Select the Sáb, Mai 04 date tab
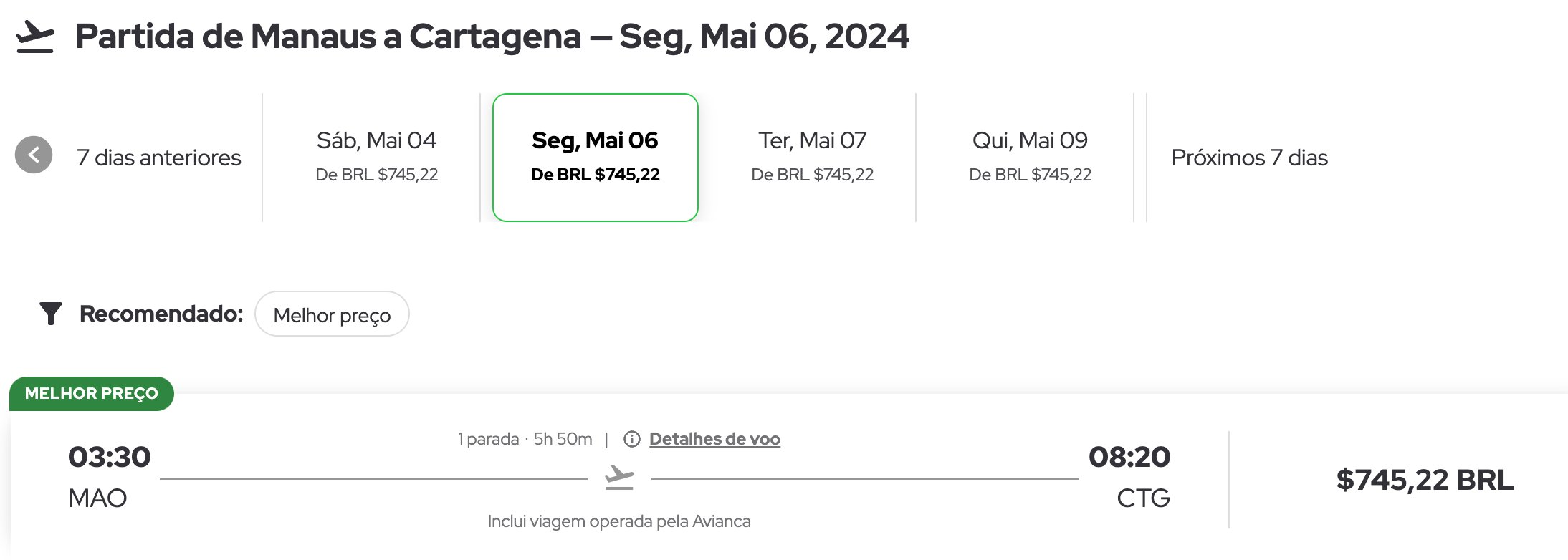Viewport: 1568px width, 560px height. point(377,157)
